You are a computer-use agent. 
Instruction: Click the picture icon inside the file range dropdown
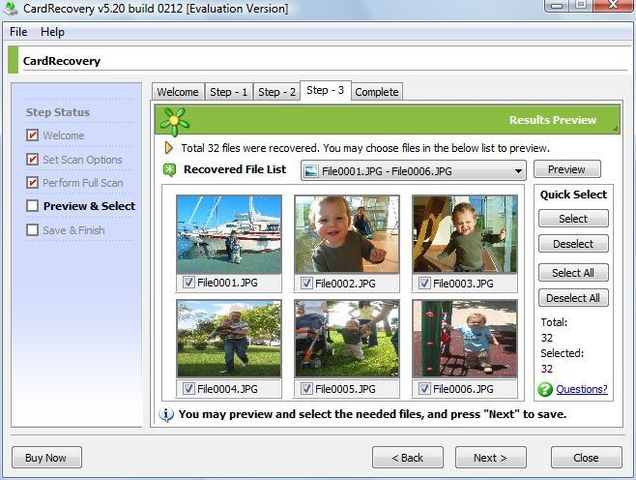coord(311,171)
